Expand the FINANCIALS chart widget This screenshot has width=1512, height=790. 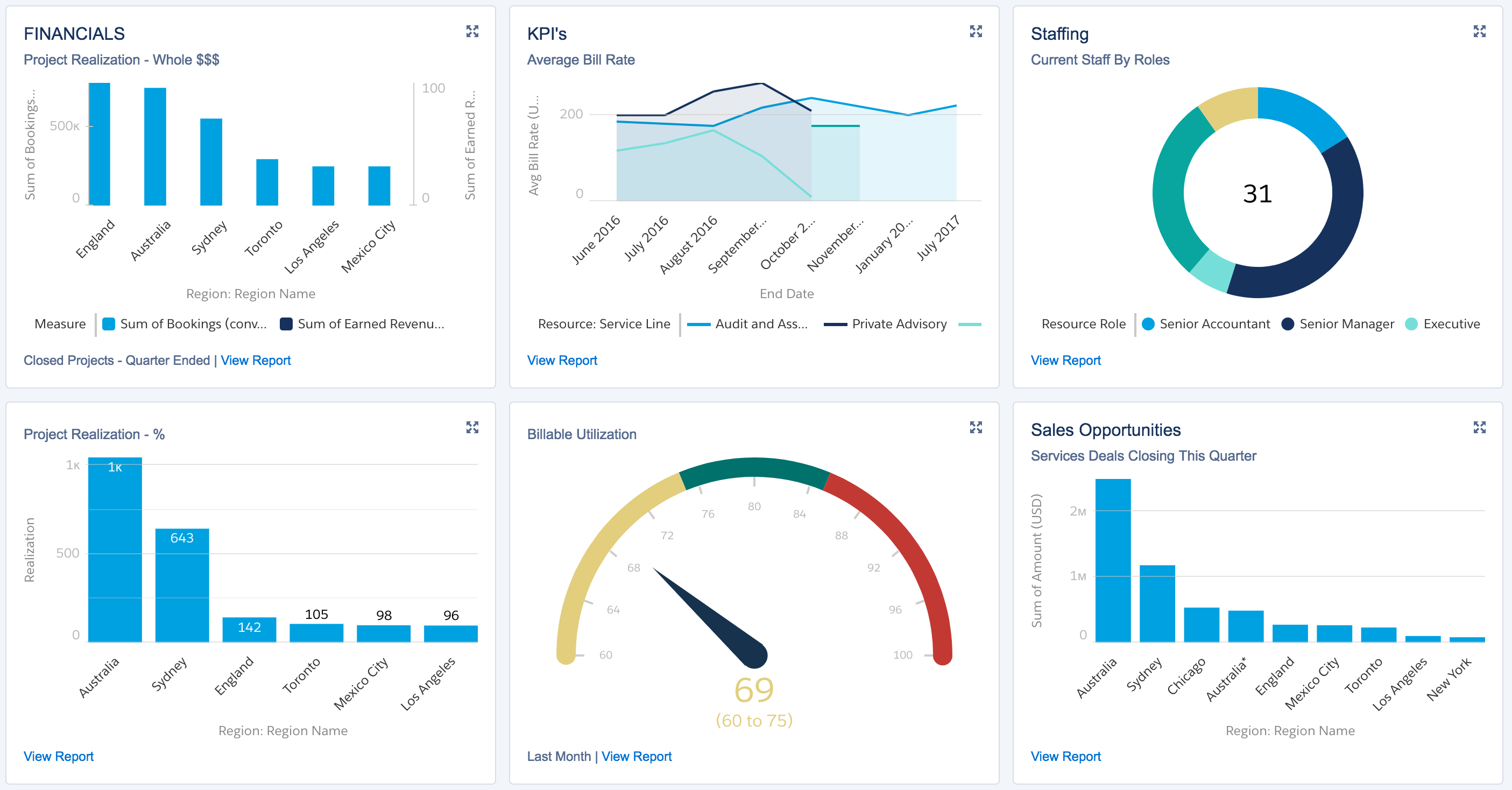pos(472,31)
